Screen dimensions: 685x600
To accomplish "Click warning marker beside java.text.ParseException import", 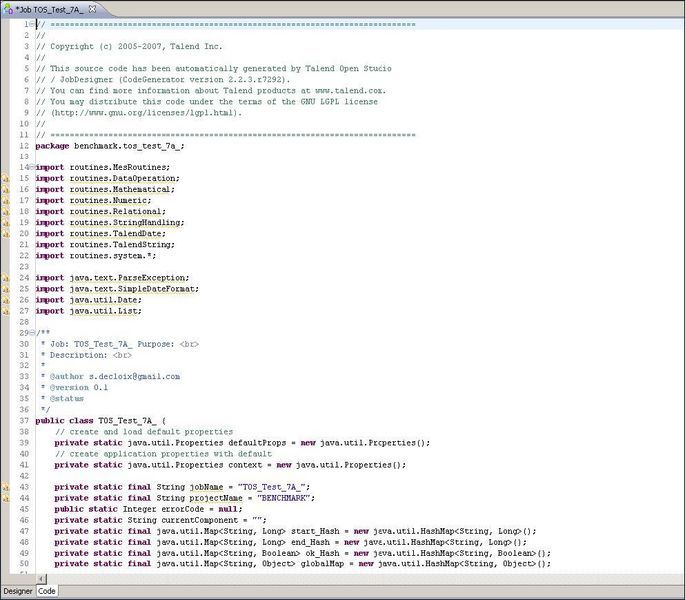I will [x=4, y=277].
